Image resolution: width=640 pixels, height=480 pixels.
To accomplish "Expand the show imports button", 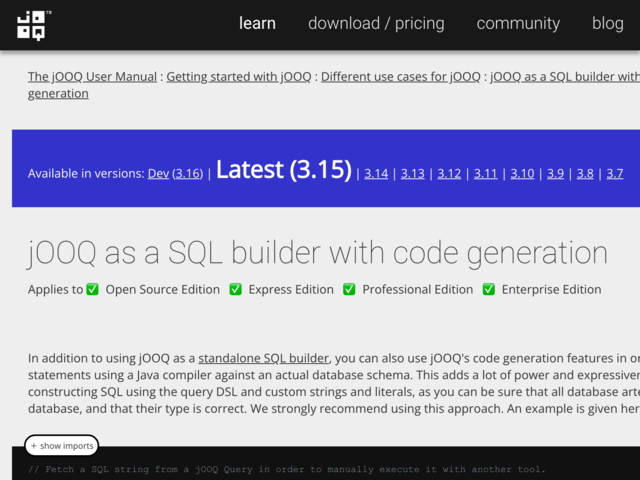I will (x=62, y=446).
